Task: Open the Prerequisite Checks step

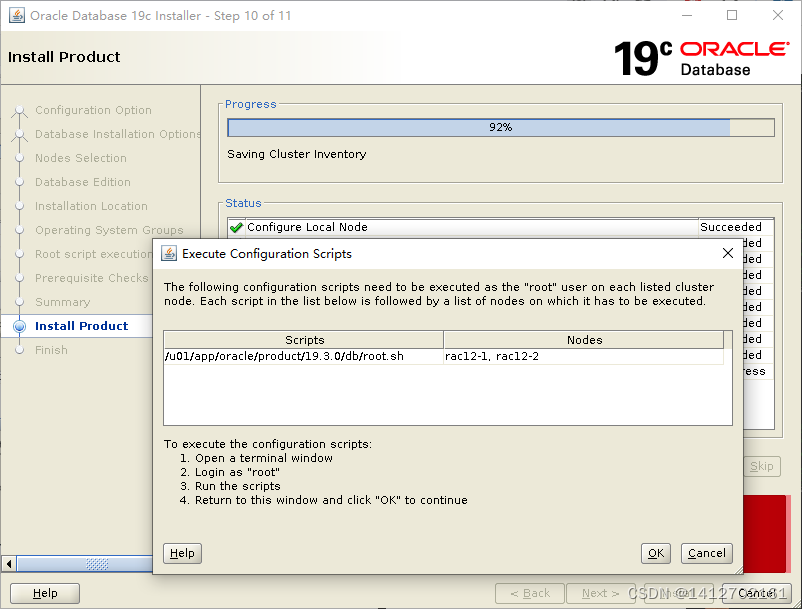Action: (x=92, y=278)
